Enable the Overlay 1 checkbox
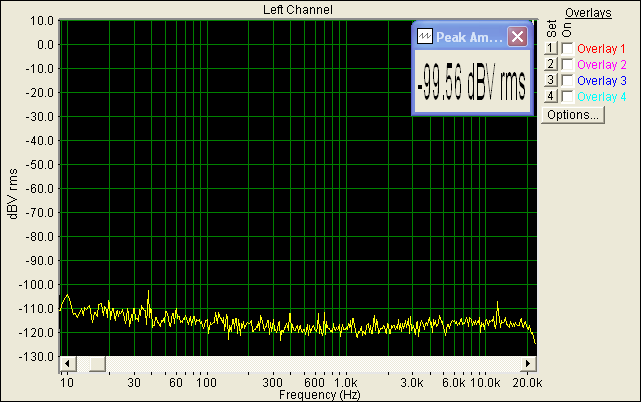Screen dimensions: 641x402 [567, 49]
